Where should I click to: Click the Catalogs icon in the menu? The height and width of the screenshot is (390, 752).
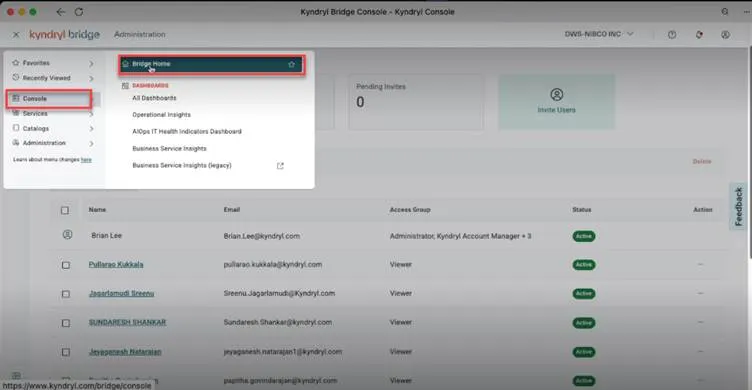click(x=16, y=128)
